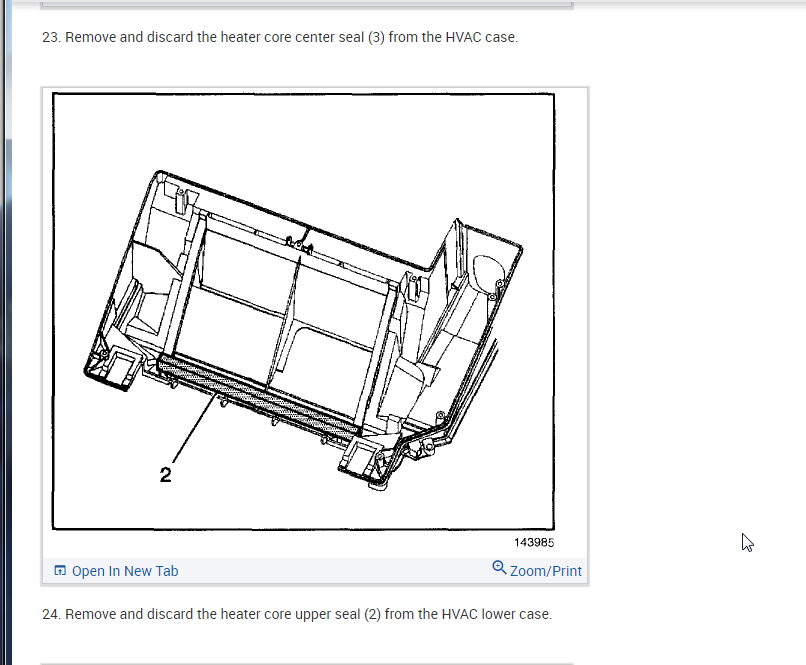Select step 23 heater core center seal text
Viewport: 806px width, 665px height.
pos(280,38)
